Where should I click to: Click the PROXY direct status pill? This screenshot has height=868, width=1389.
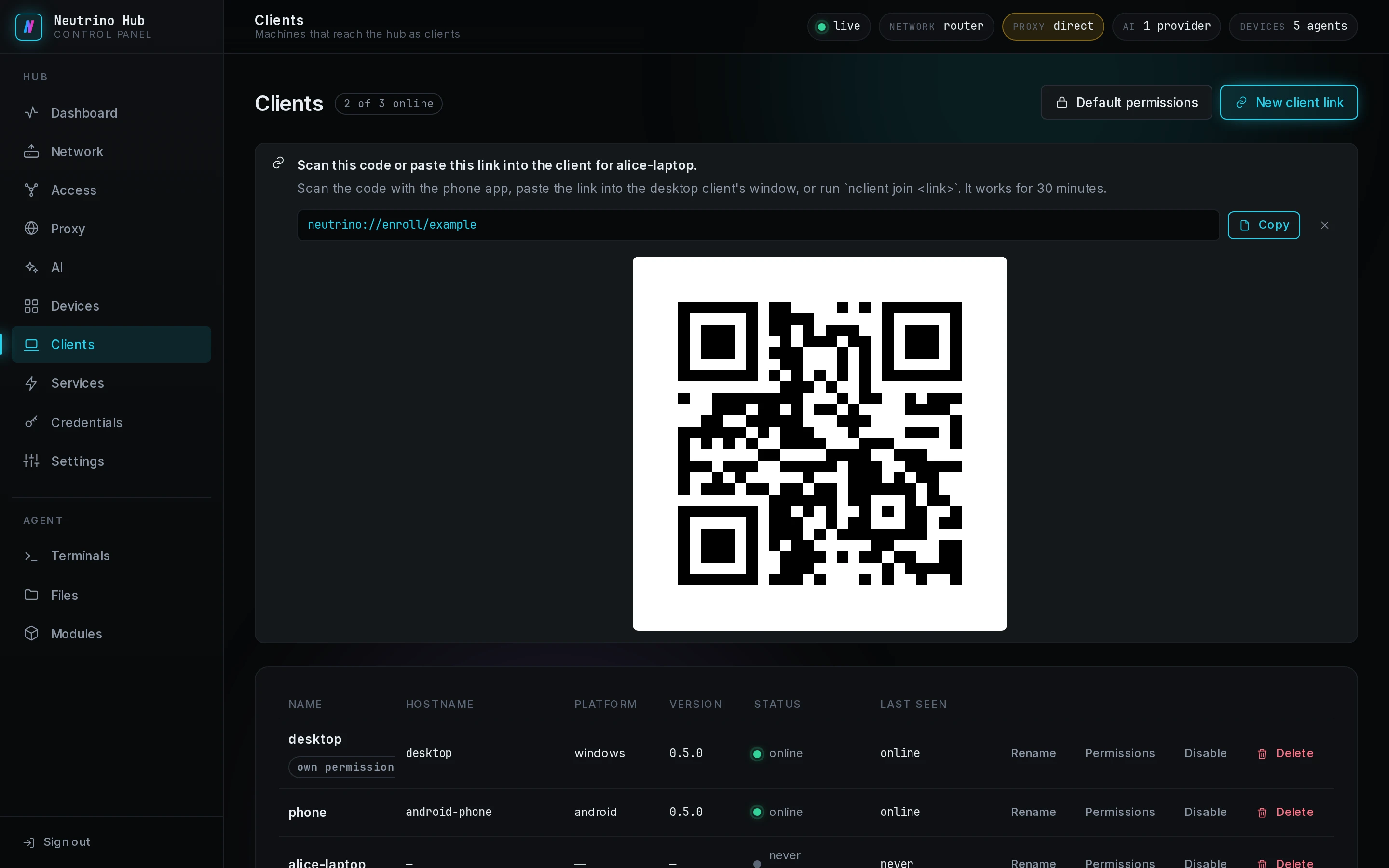(1053, 27)
